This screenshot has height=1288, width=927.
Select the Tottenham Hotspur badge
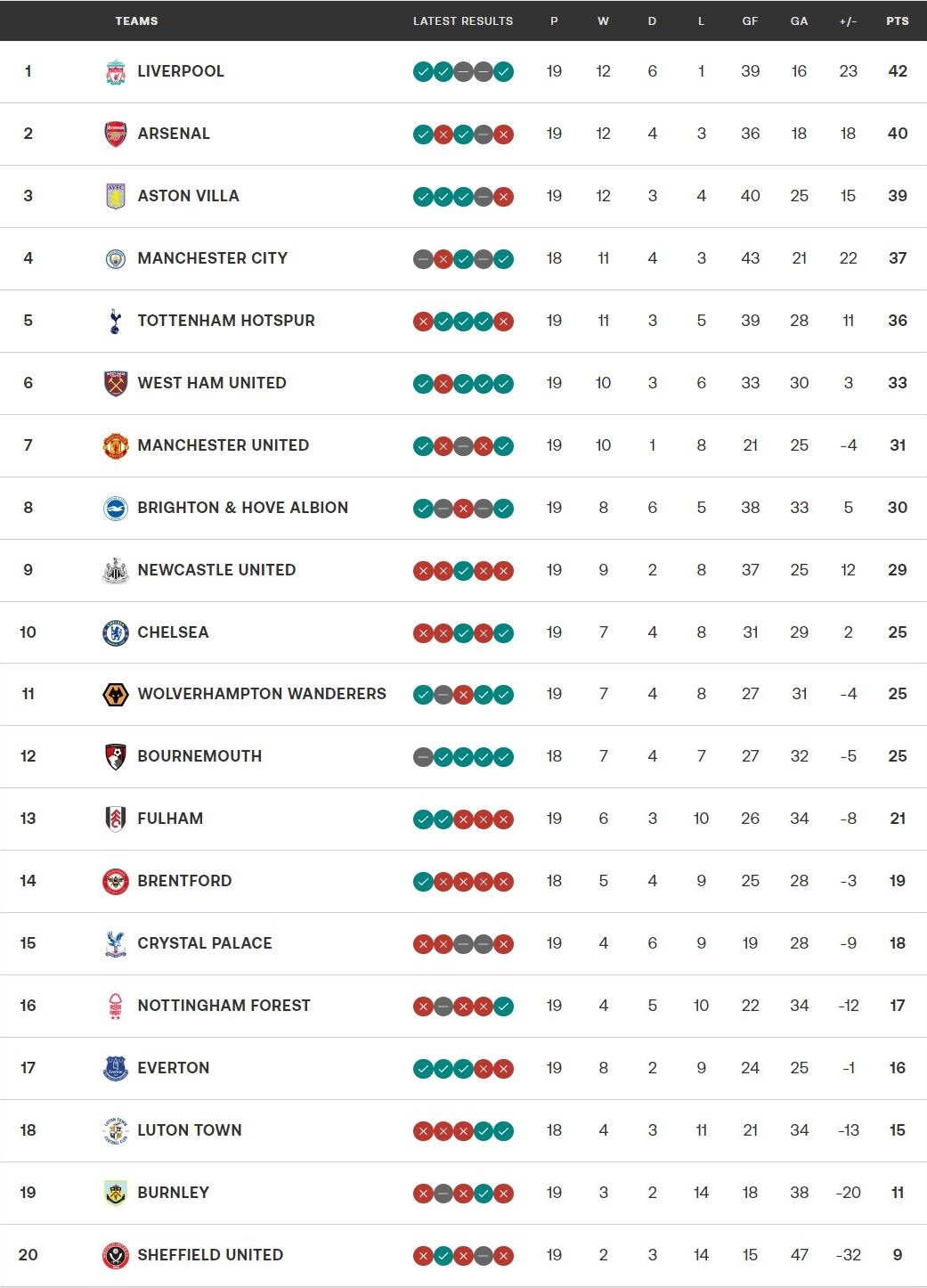(117, 321)
